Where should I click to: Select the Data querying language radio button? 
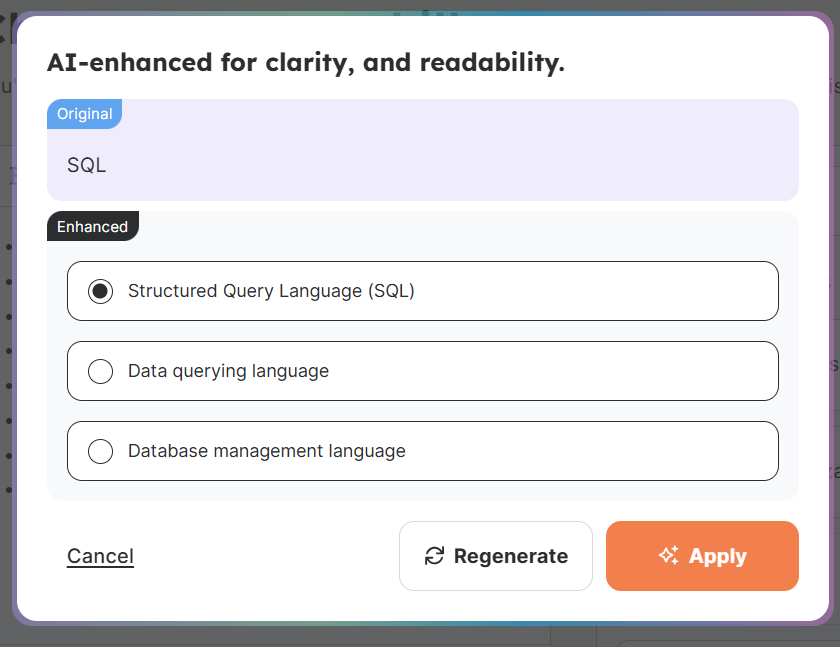click(x=100, y=371)
